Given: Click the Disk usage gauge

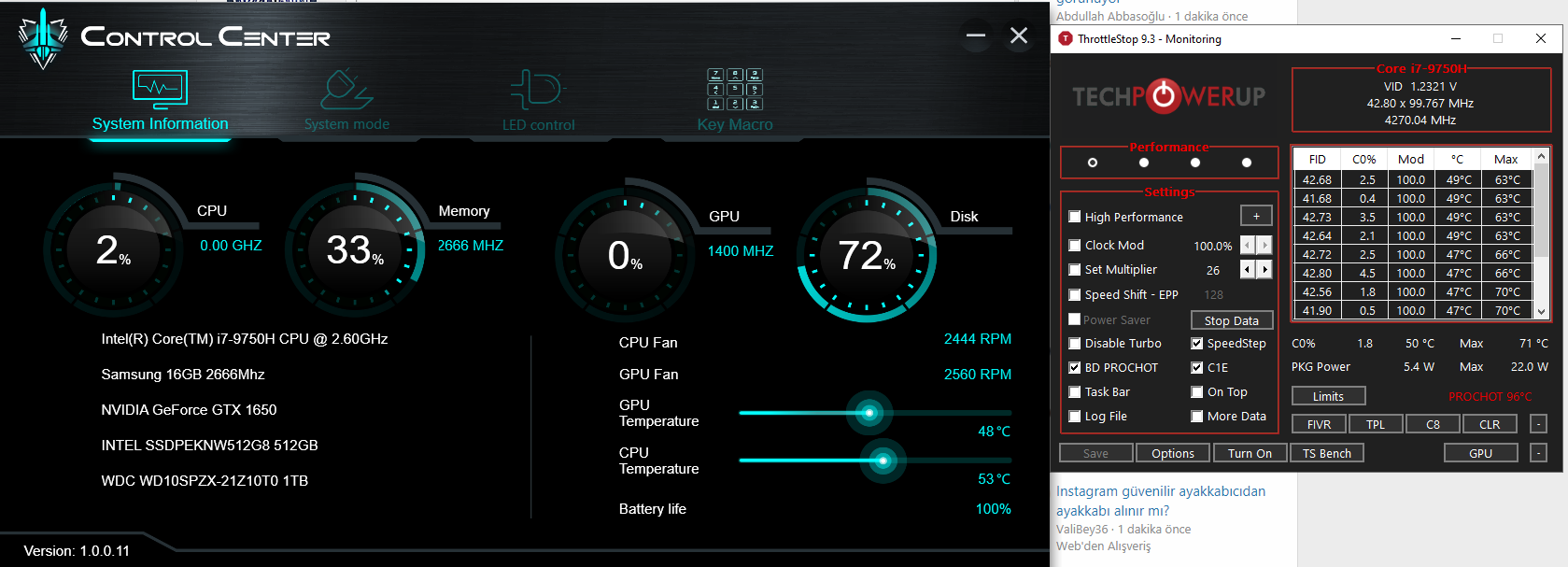Looking at the screenshot, I should coord(866,255).
